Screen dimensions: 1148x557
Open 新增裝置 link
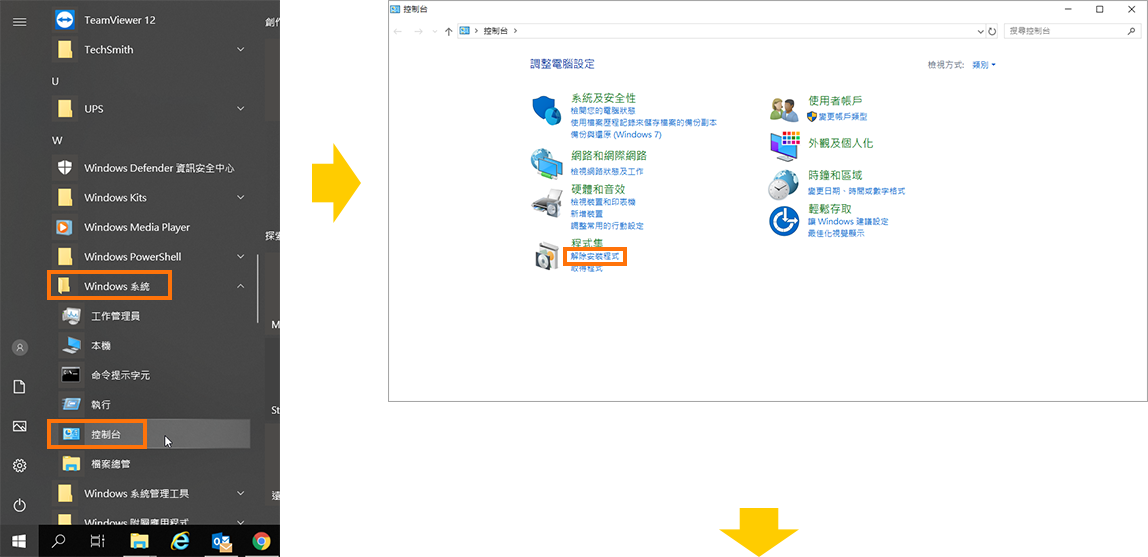click(x=586, y=214)
